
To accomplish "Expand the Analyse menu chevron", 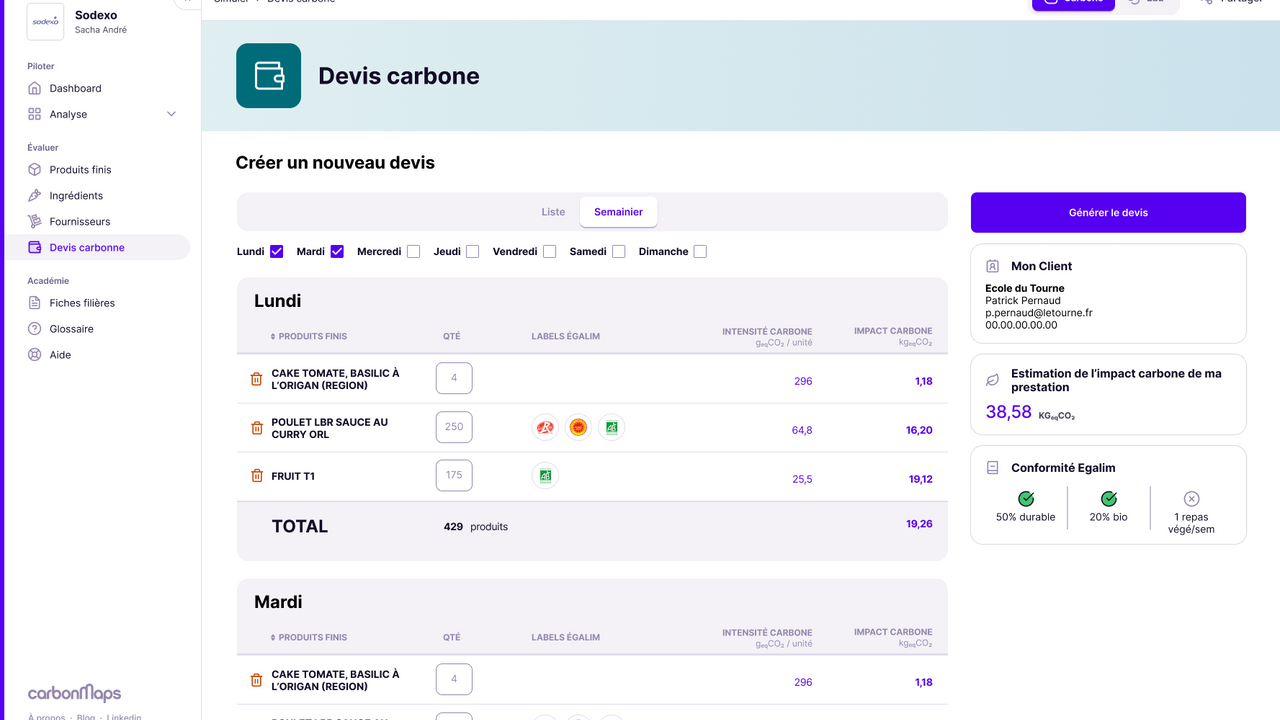I will pyautogui.click(x=171, y=114).
